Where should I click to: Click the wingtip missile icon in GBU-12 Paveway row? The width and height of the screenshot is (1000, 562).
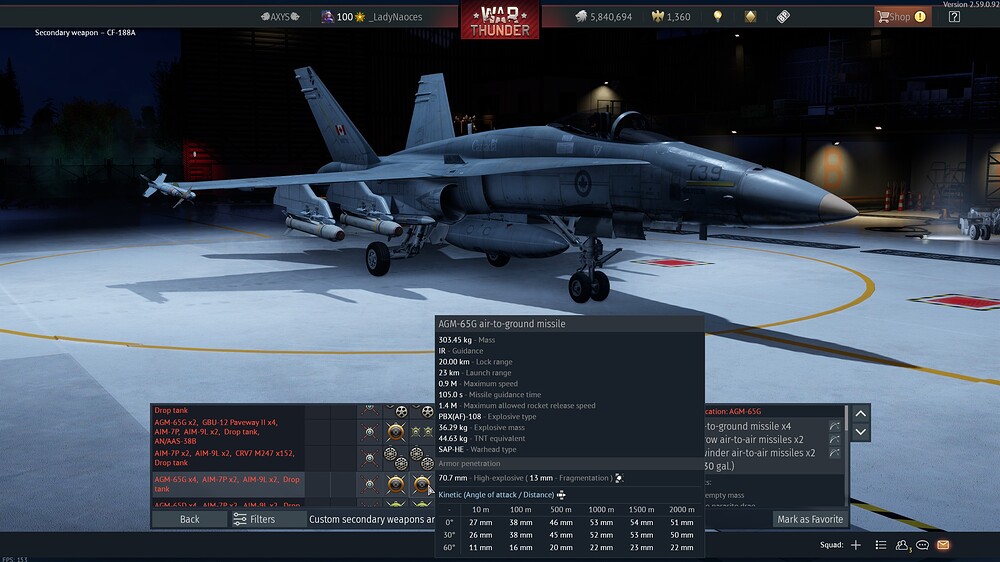pyautogui.click(x=369, y=433)
